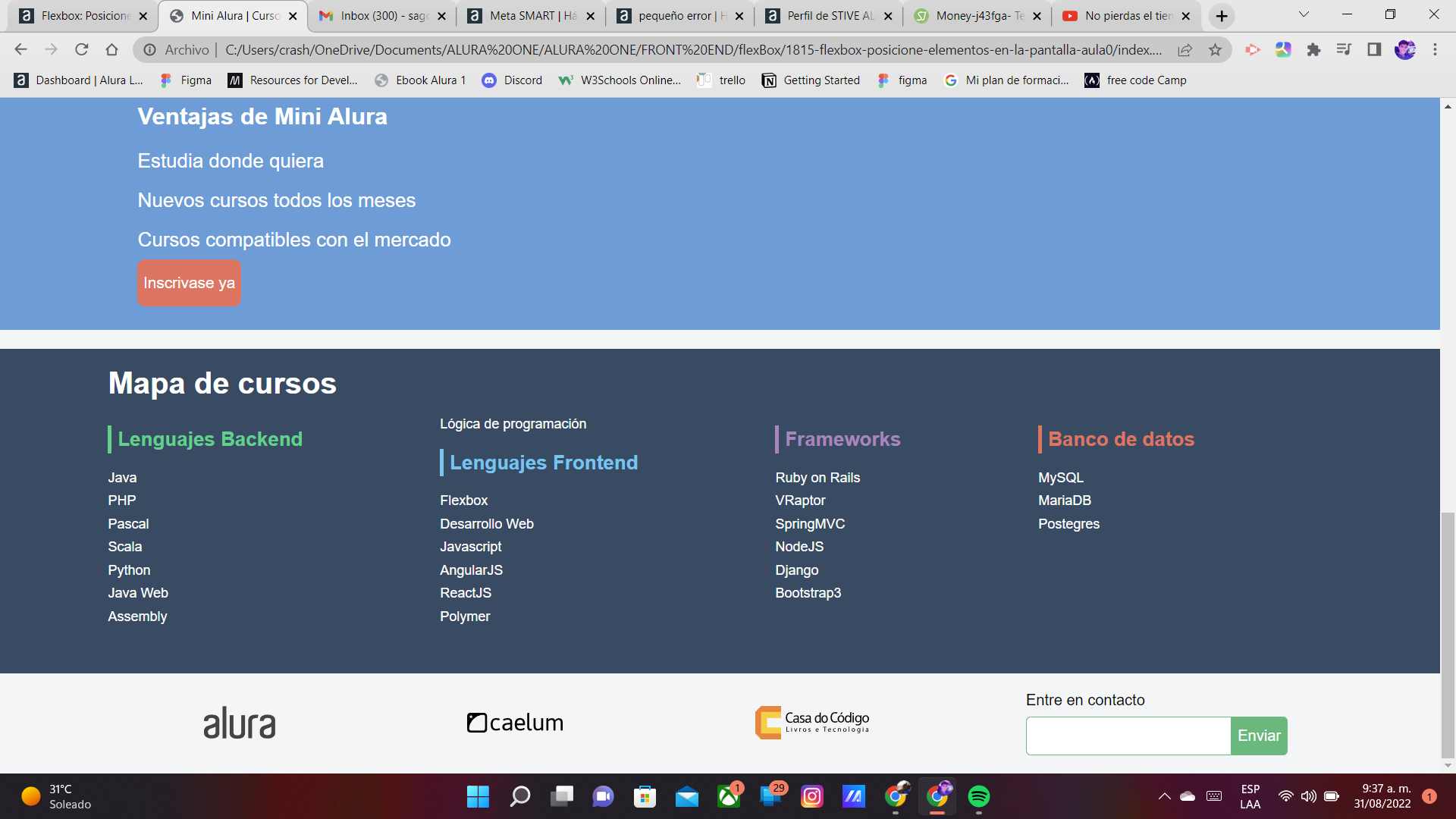The height and width of the screenshot is (819, 1456).
Task: Open the Mail app from the taskbar
Action: [687, 796]
